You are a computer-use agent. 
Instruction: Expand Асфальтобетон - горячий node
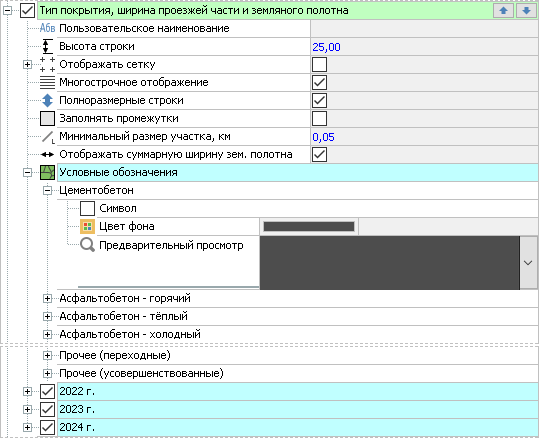47,298
